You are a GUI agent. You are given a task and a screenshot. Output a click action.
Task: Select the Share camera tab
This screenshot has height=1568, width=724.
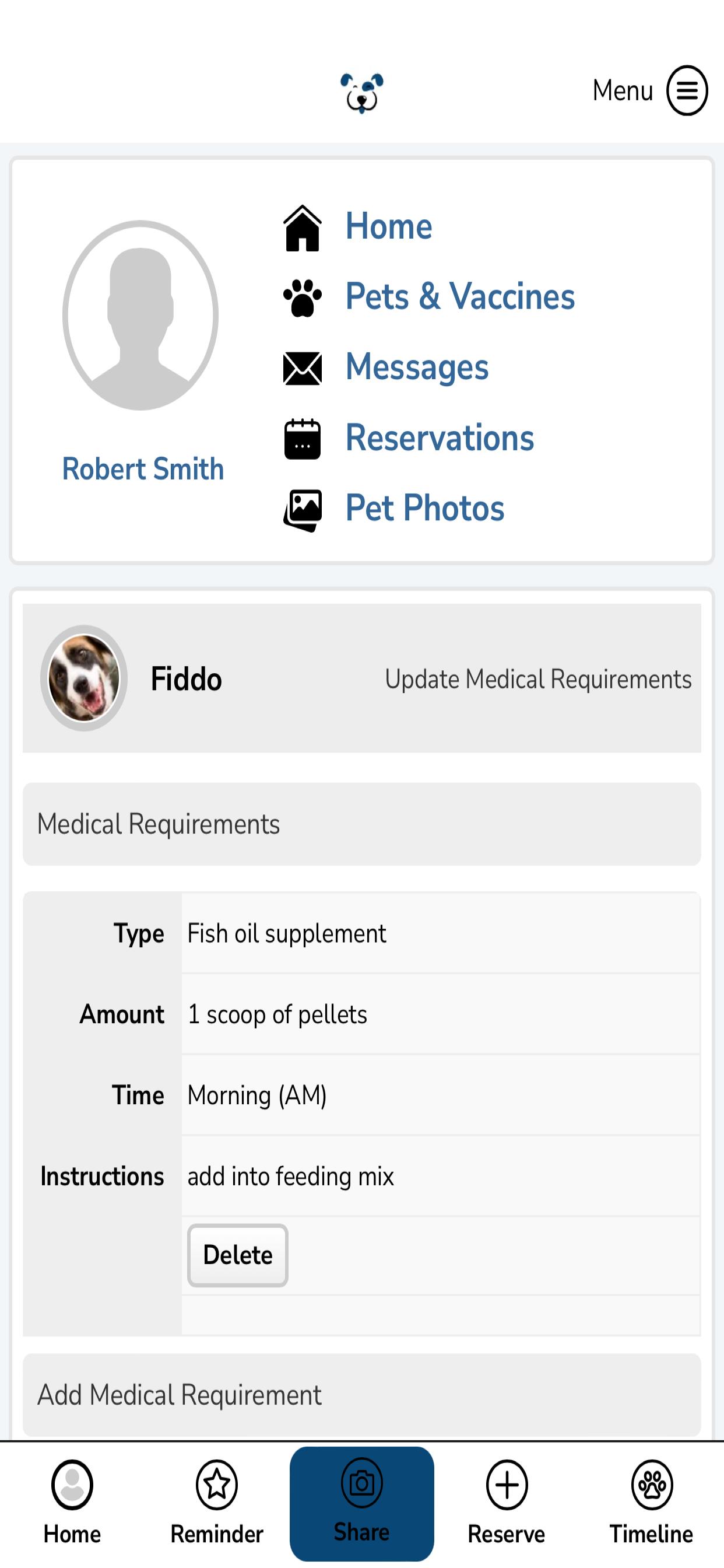coord(362,1503)
